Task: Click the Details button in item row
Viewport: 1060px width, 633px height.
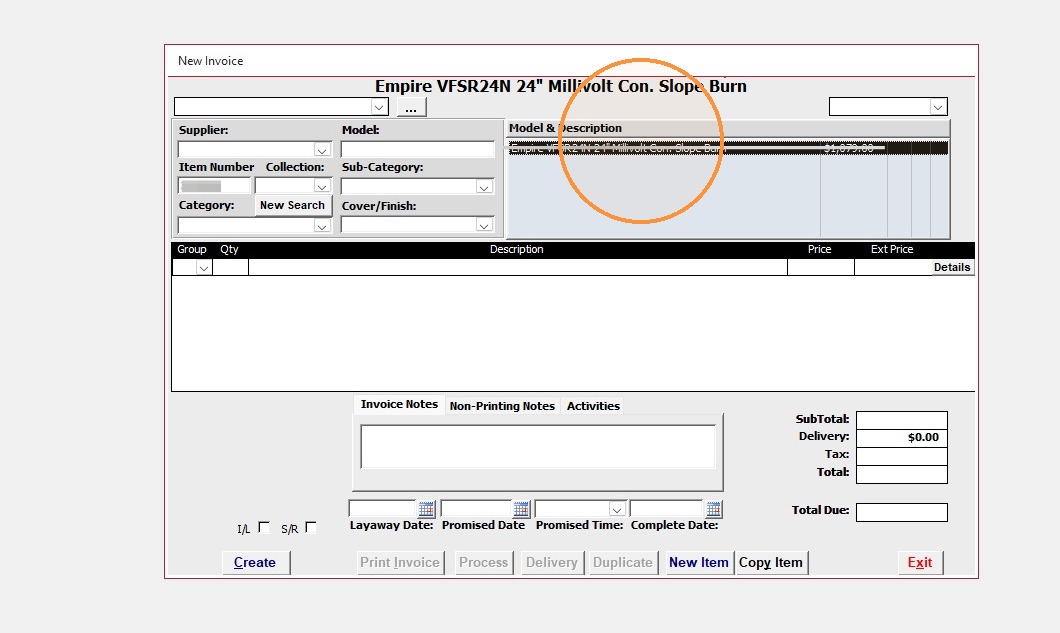Action: 952,267
